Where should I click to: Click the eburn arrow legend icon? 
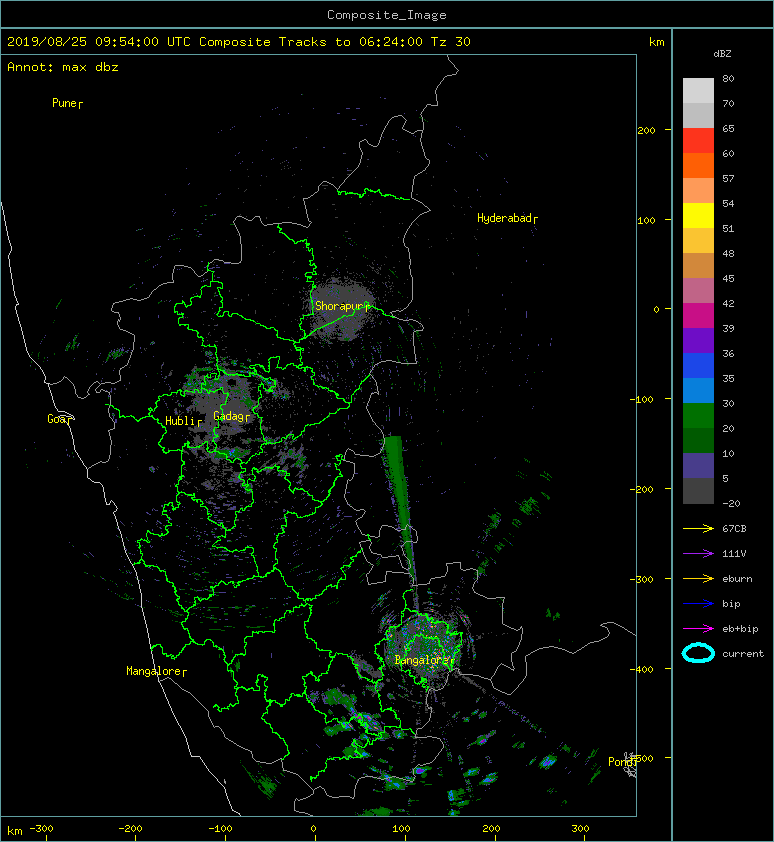coord(698,578)
